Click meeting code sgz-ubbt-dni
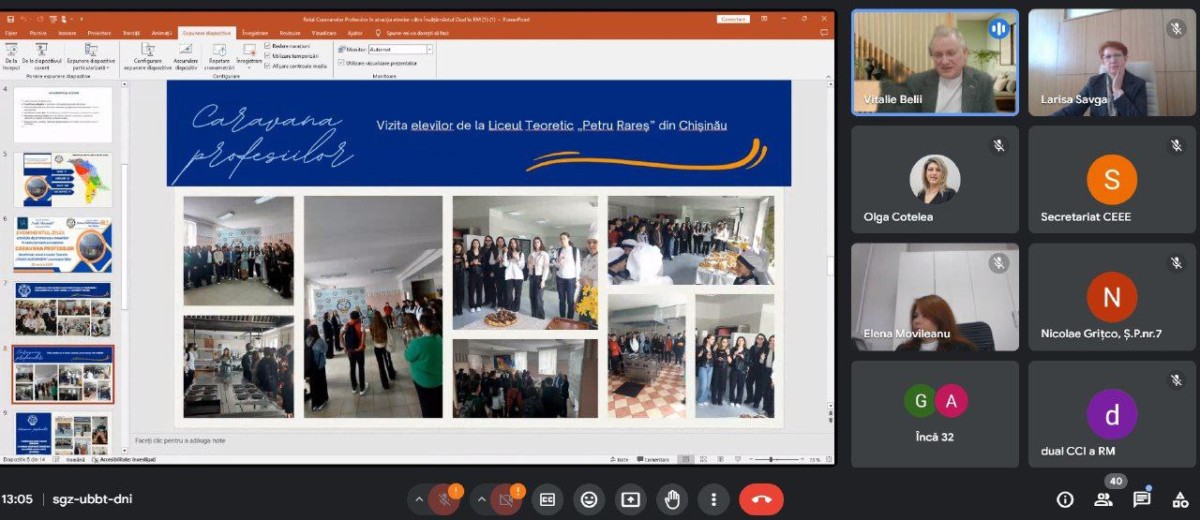 click(x=92, y=499)
